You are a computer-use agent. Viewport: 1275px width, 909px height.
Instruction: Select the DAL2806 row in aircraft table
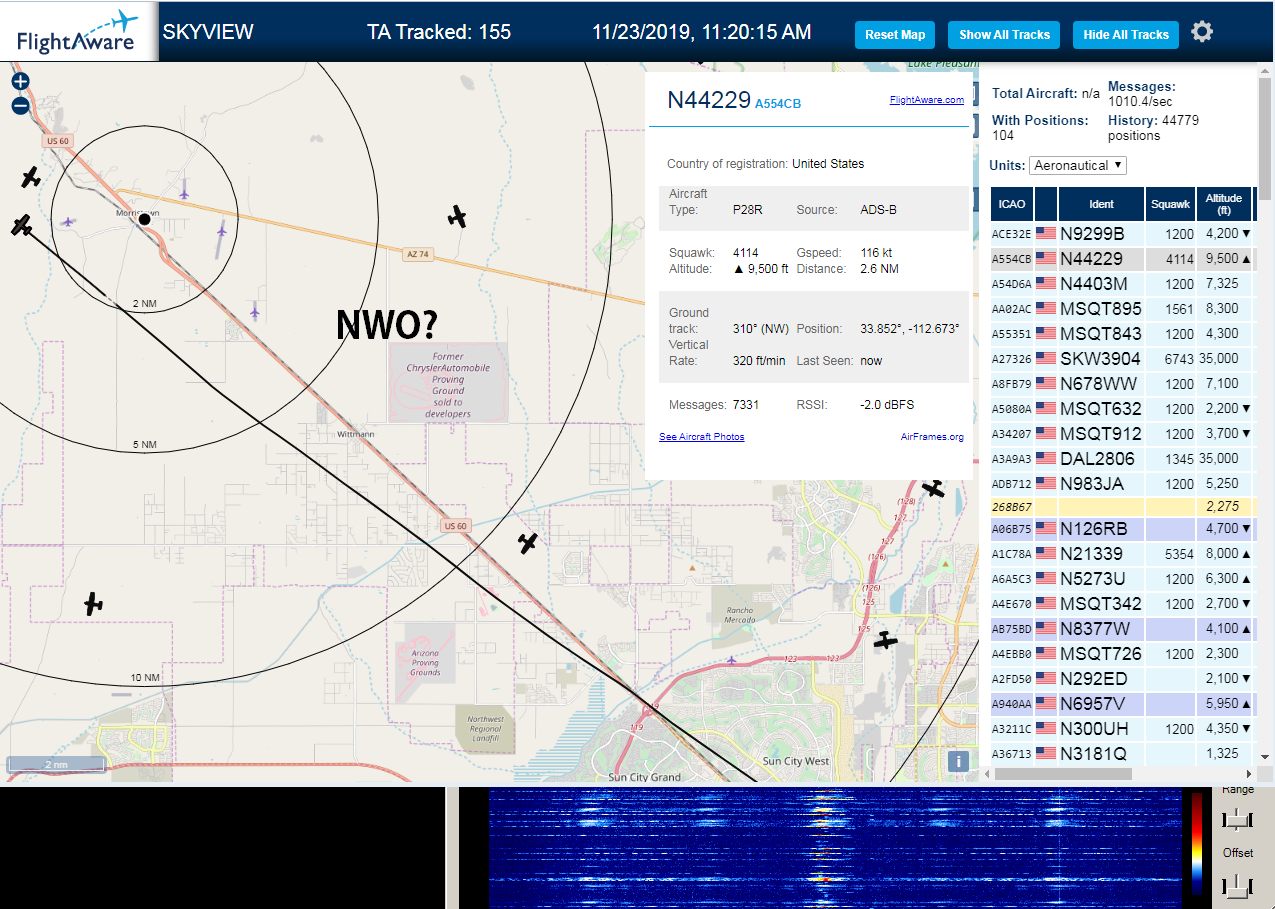click(x=1121, y=458)
